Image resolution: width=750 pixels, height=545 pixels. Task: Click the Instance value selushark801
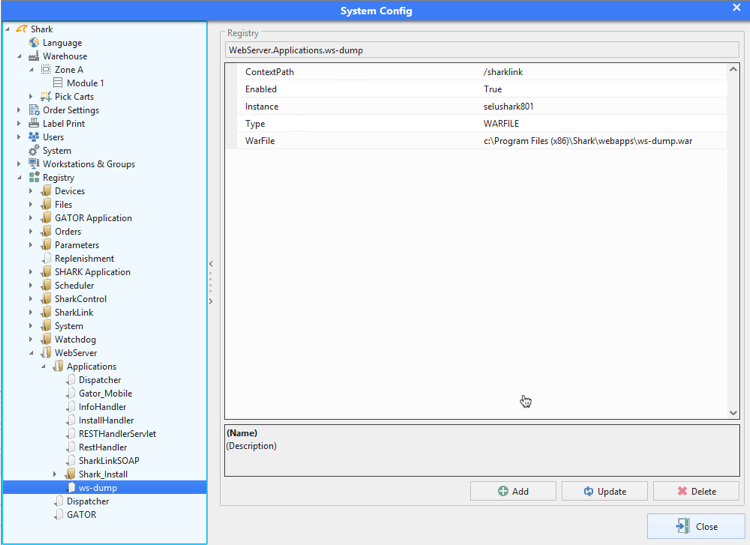coord(508,106)
